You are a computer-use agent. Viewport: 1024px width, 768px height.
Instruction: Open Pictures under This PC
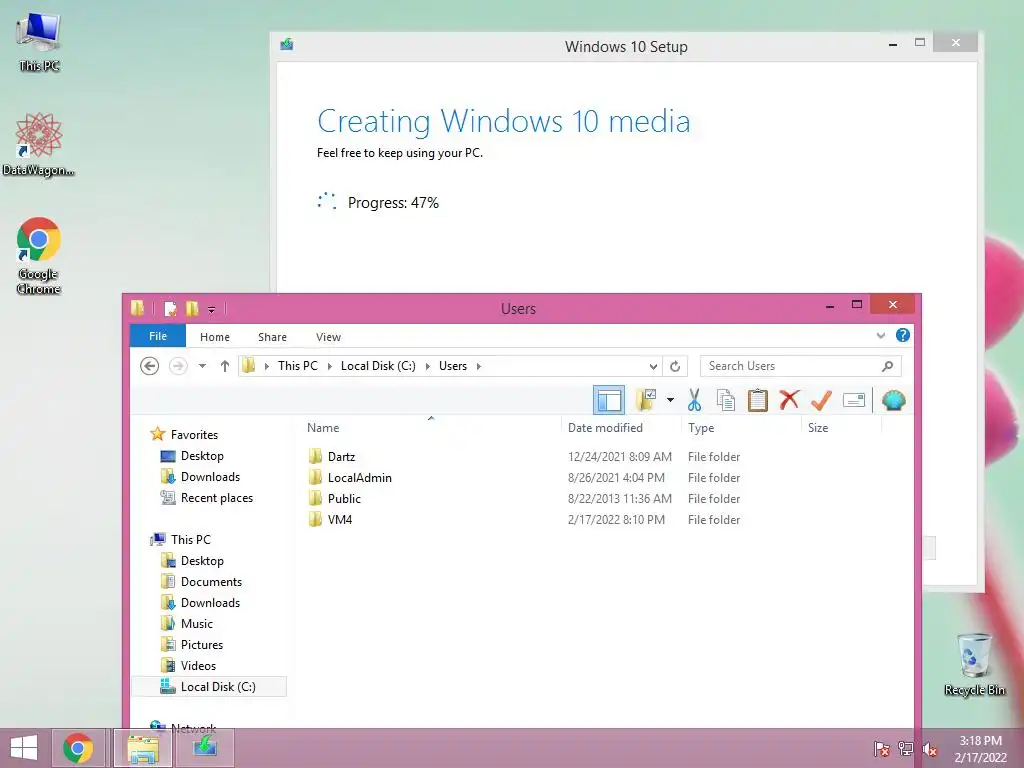[x=202, y=645]
